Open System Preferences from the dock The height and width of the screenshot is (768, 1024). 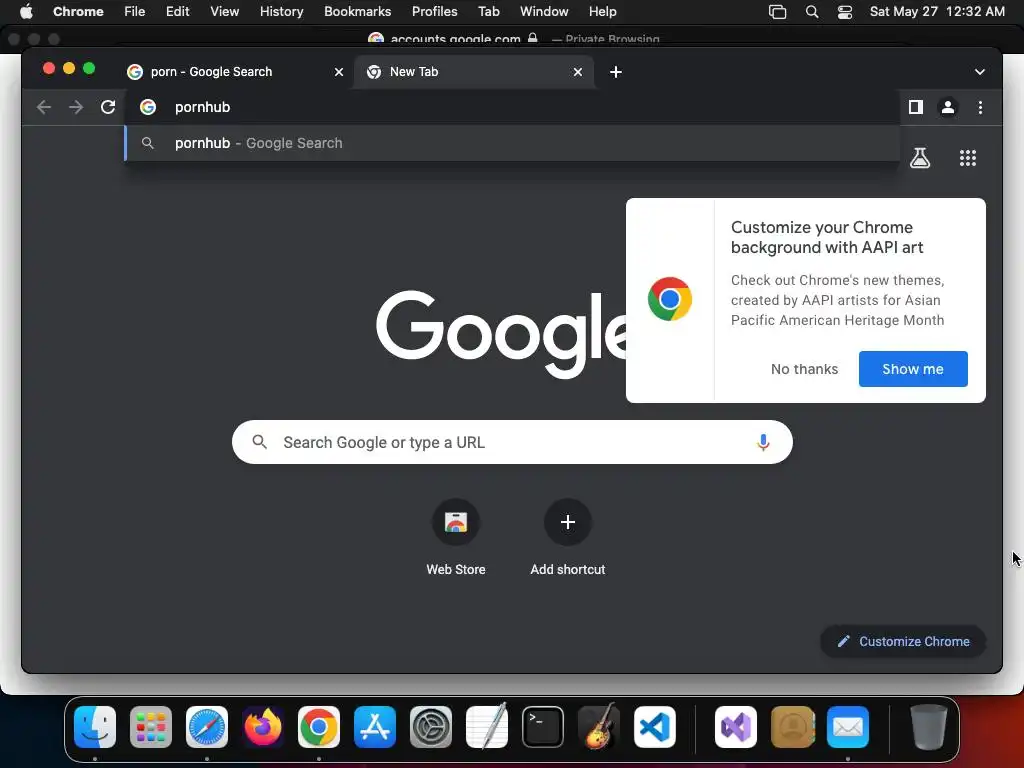(431, 727)
